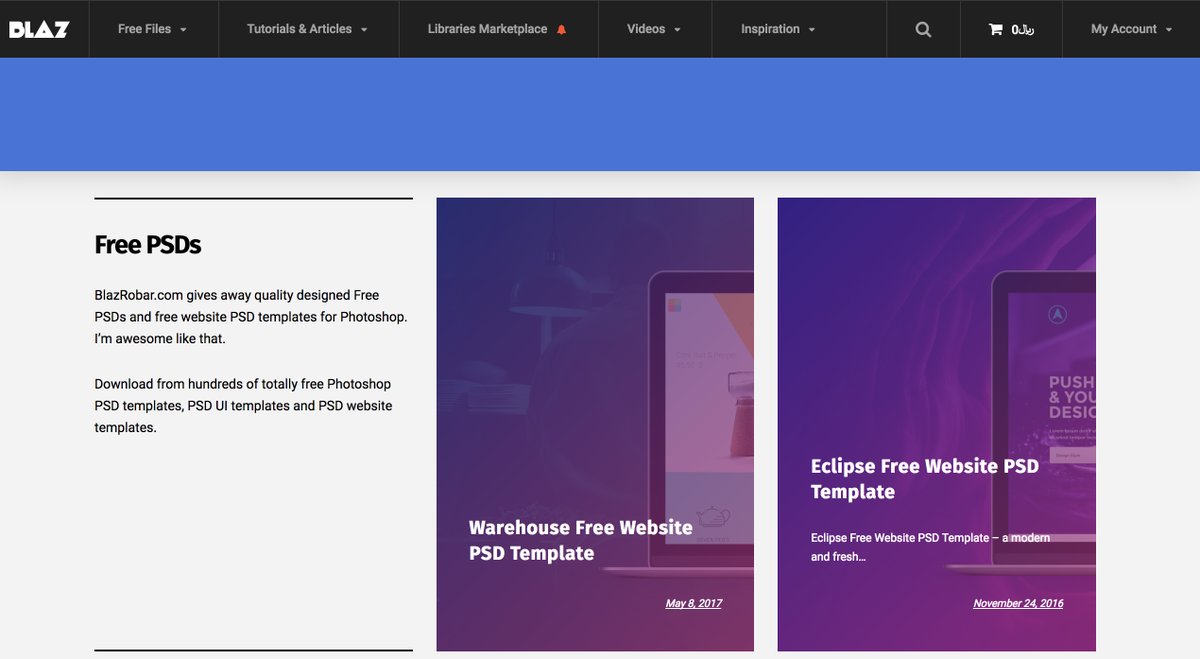This screenshot has height=659, width=1200.
Task: Open the My Account dropdown
Action: coord(1130,29)
